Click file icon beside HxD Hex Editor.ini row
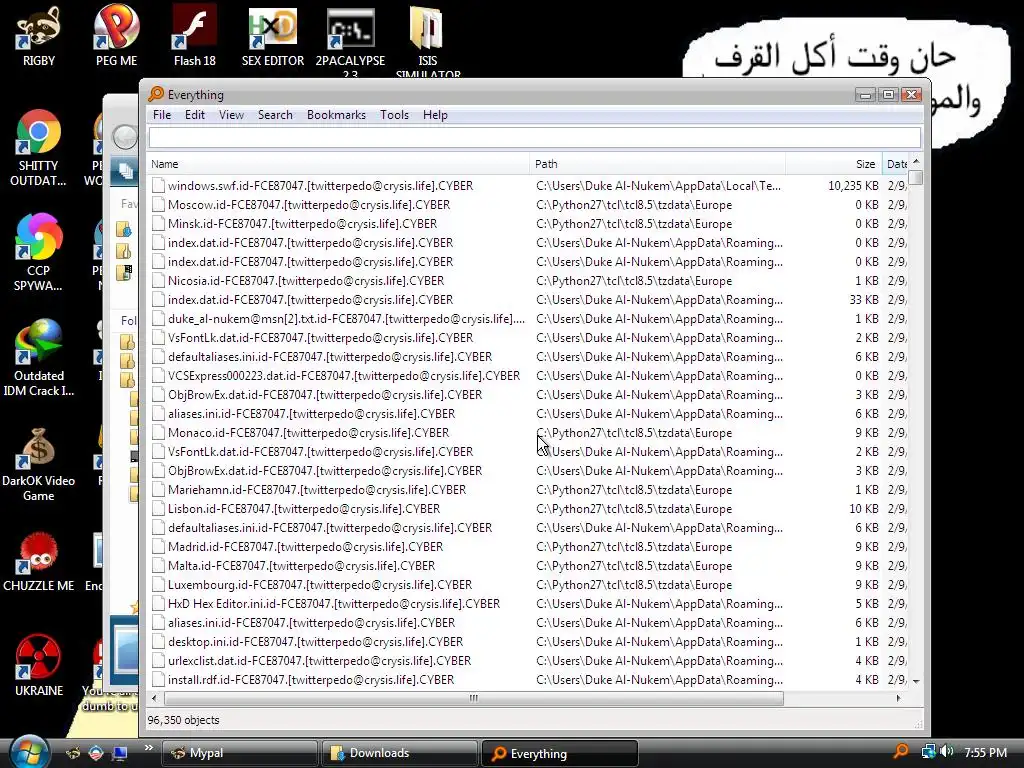This screenshot has height=768, width=1024. pos(157,604)
